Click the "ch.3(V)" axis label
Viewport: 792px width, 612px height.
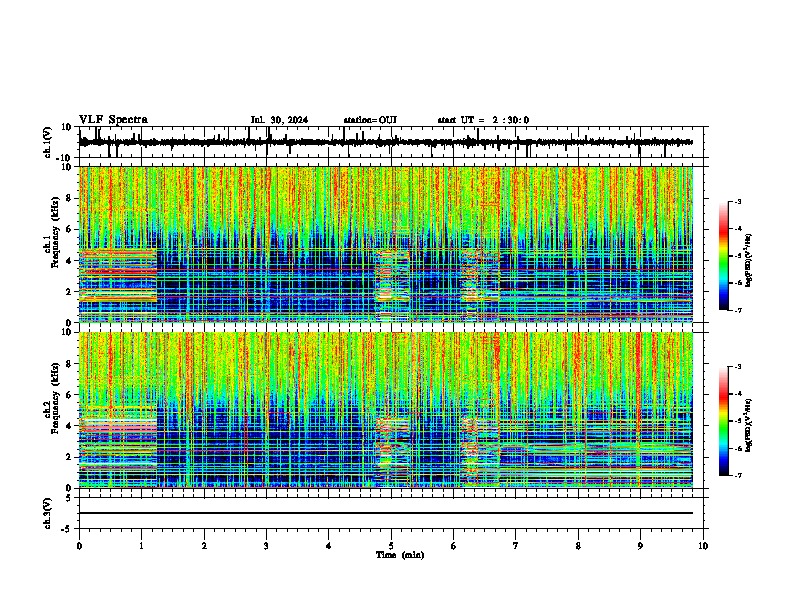pyautogui.click(x=48, y=514)
